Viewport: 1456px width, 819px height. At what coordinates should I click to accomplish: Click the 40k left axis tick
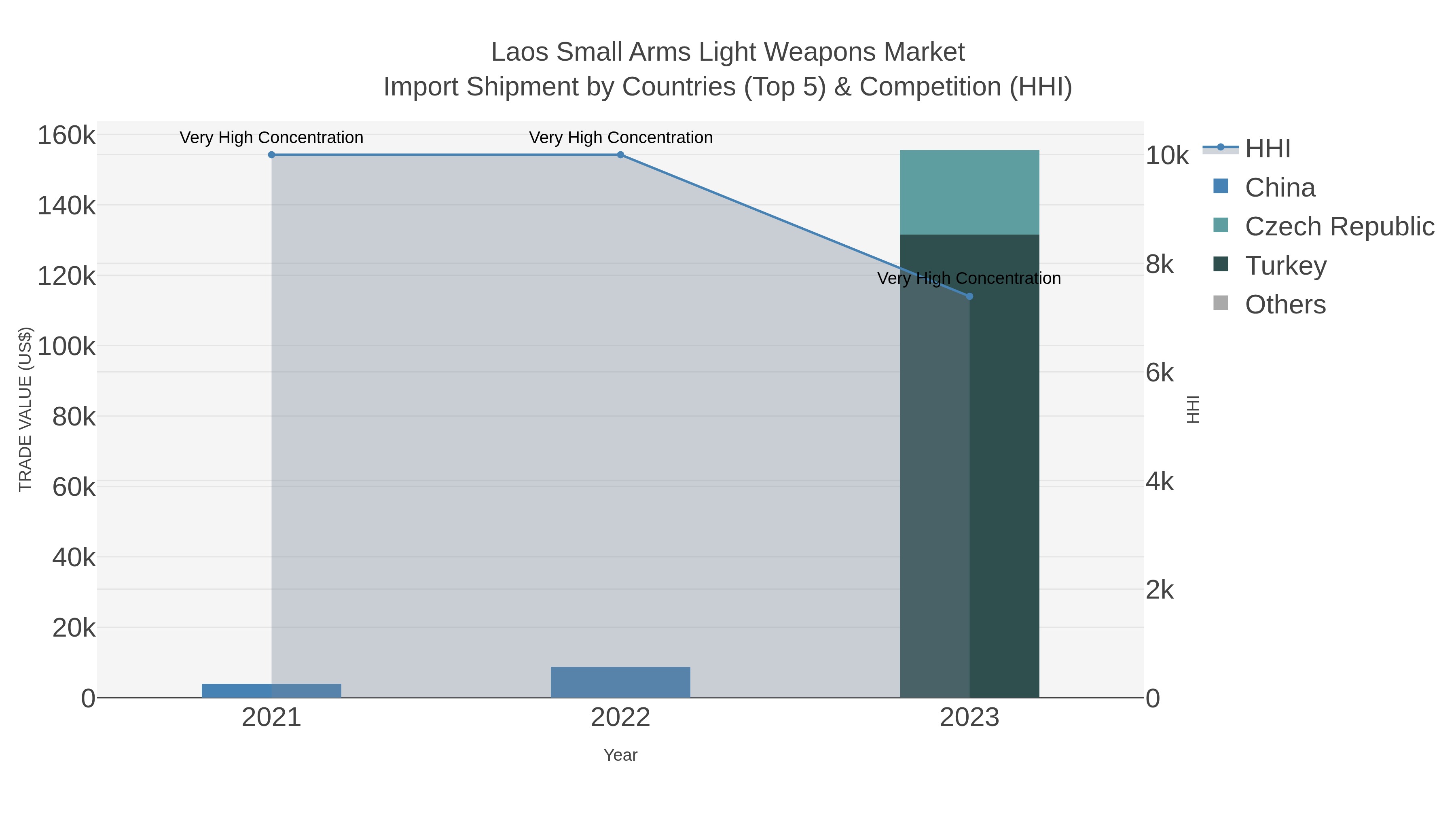click(x=74, y=558)
